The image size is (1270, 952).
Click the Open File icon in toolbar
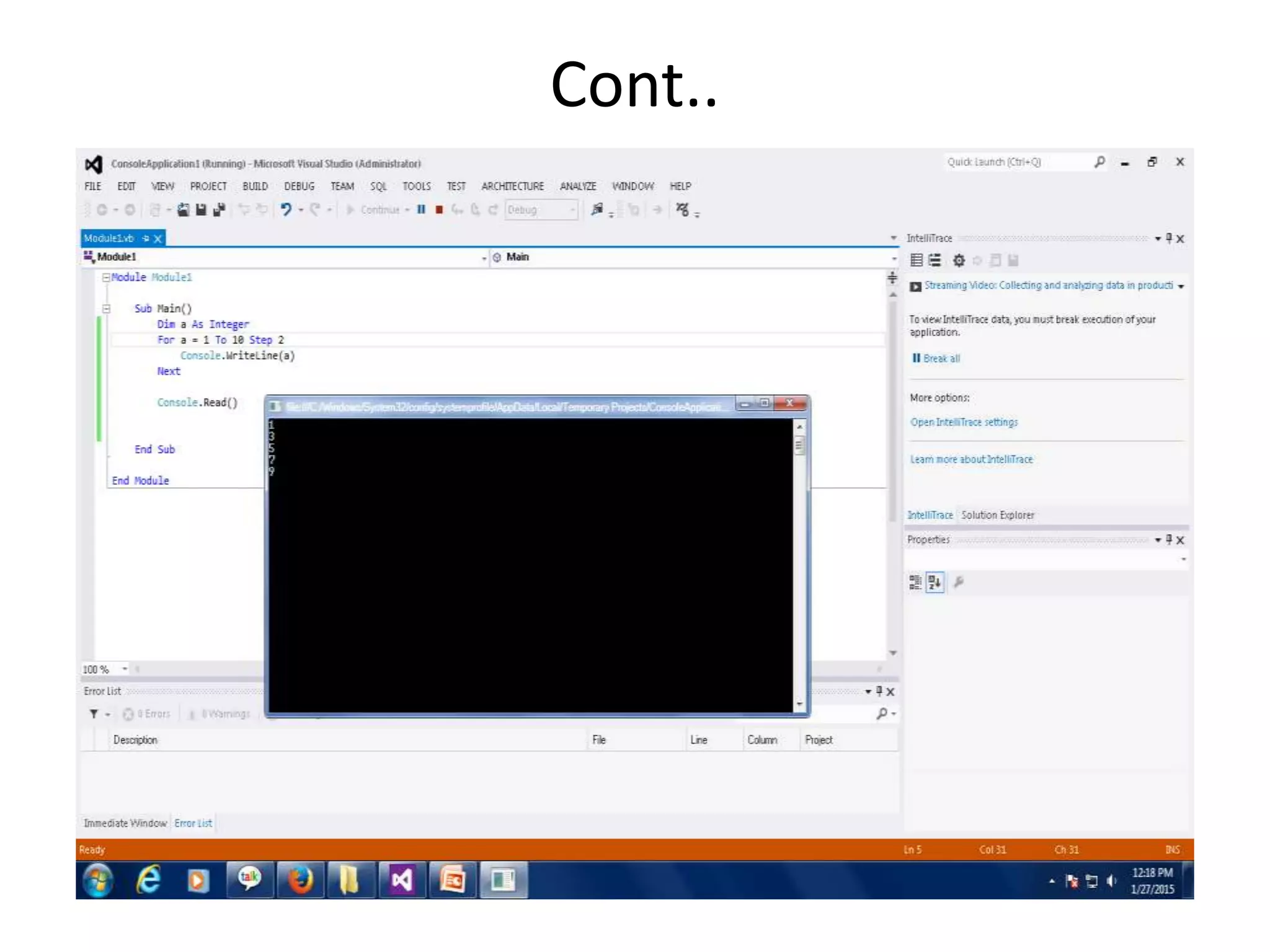tap(183, 209)
